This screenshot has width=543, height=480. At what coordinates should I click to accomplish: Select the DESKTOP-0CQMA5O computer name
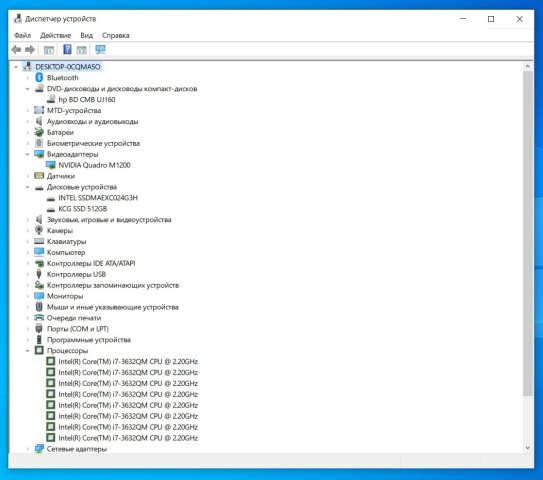pyautogui.click(x=68, y=67)
